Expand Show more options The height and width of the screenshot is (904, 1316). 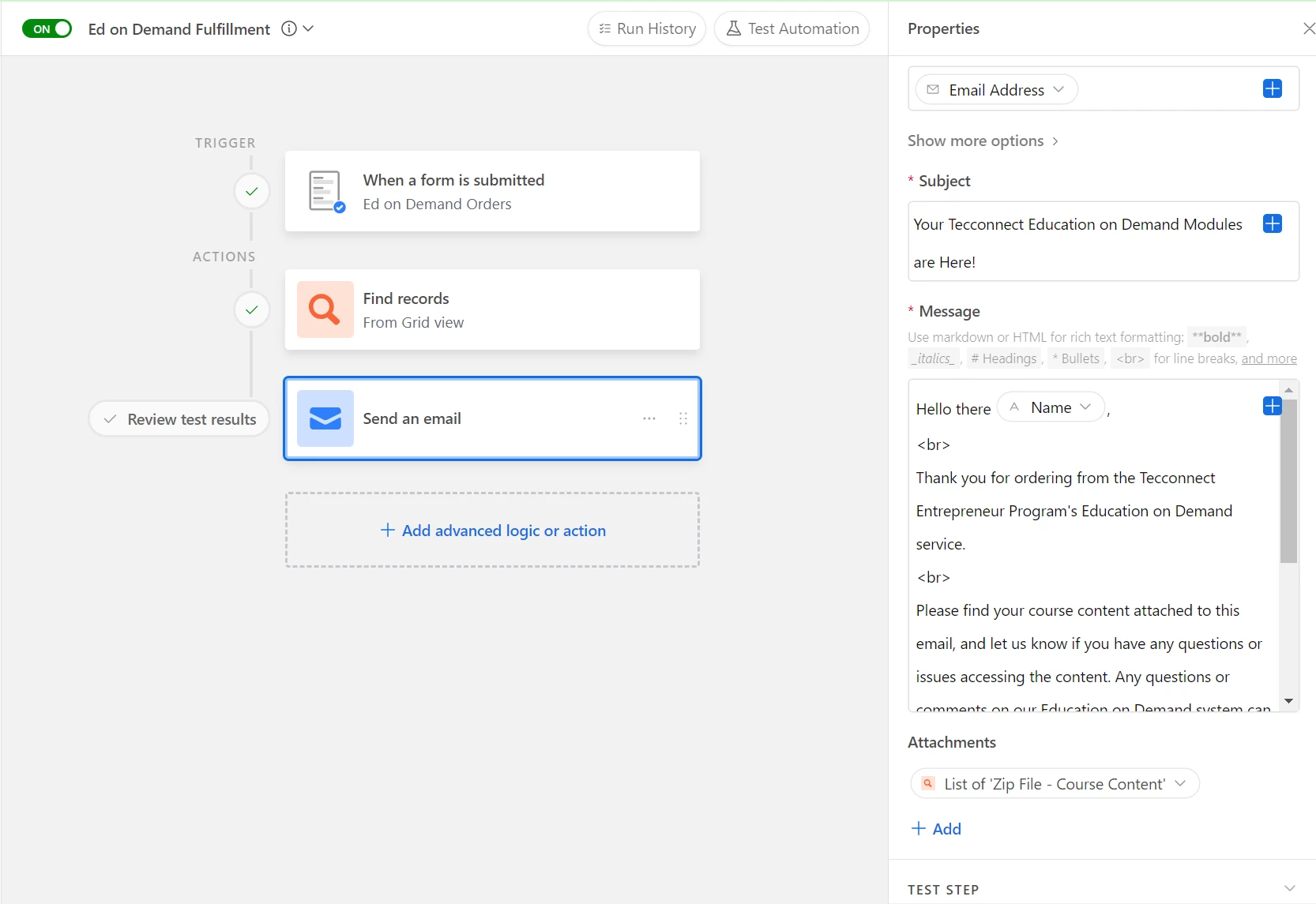pyautogui.click(x=983, y=141)
